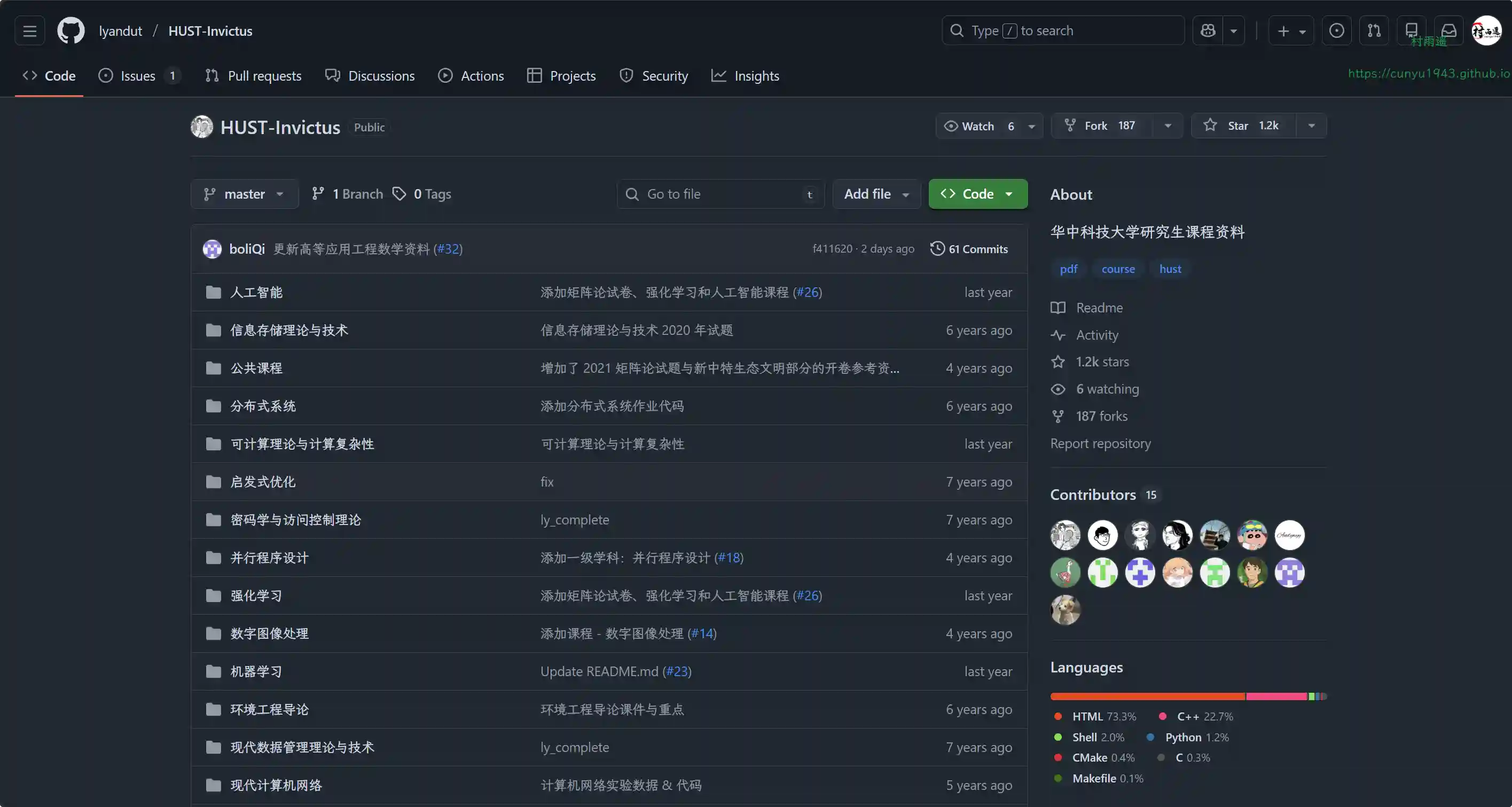
Task: Open the Copilot chat icon
Action: click(x=1208, y=30)
